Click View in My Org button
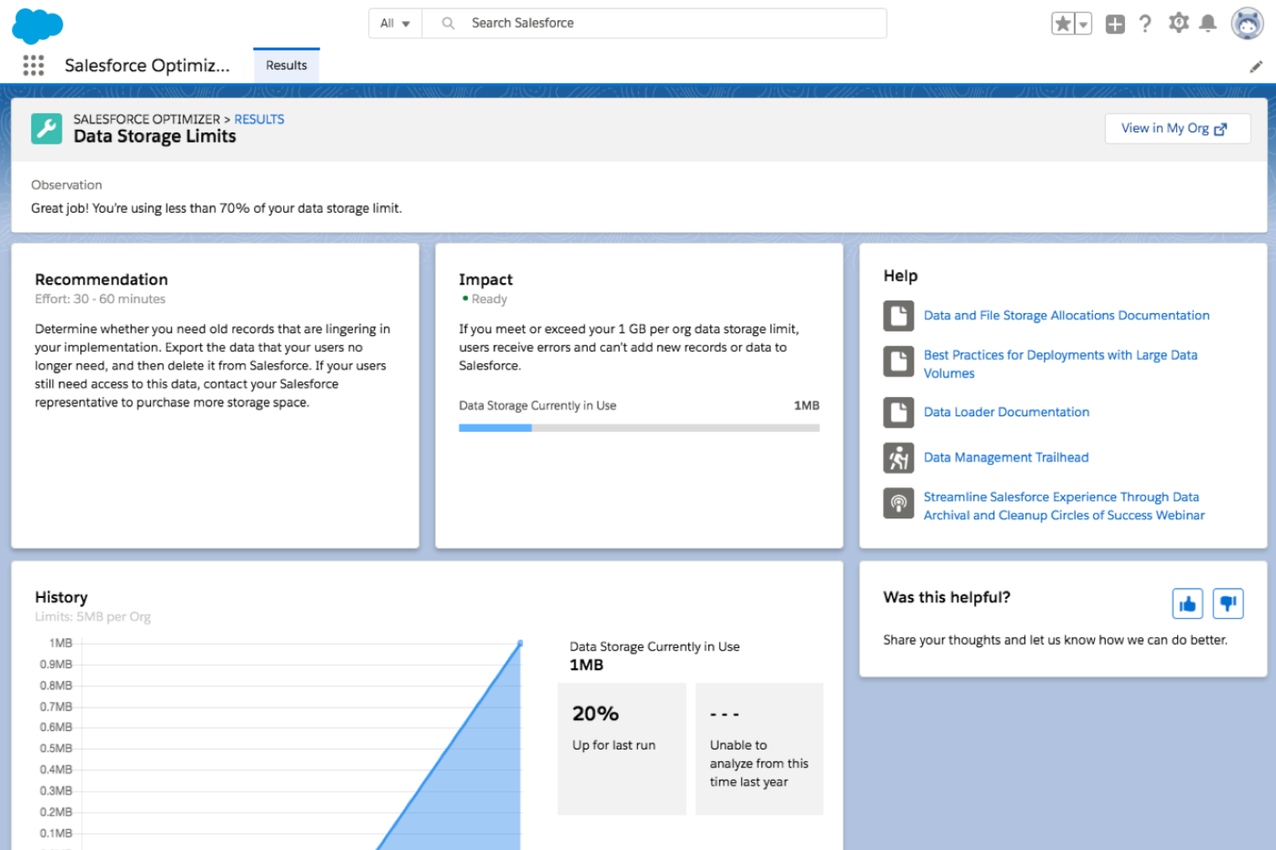Screen dimensions: 1276x850 click(1177, 128)
